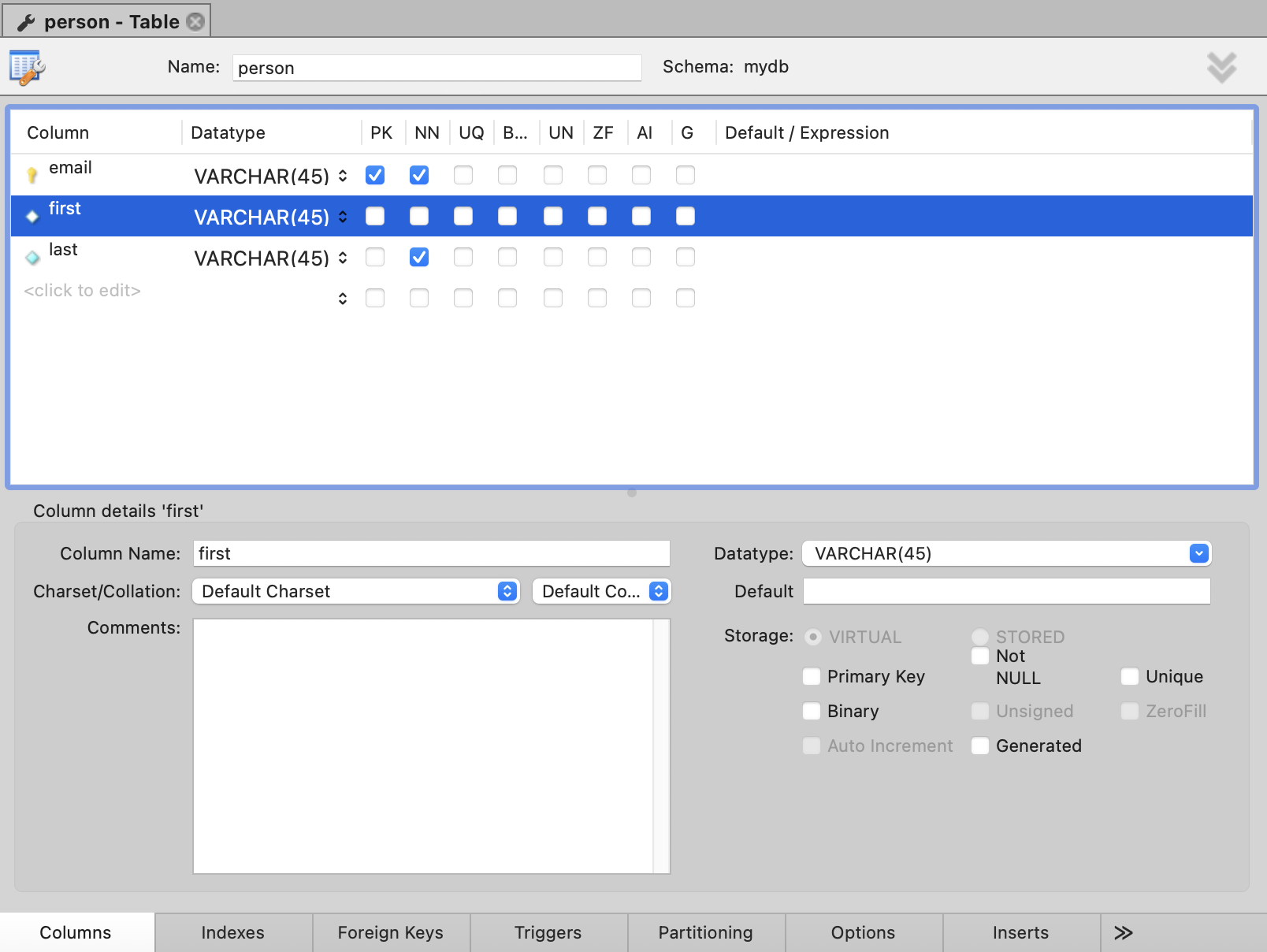Check PK checkbox in empty new row
This screenshot has height=952, width=1267.
tap(375, 298)
